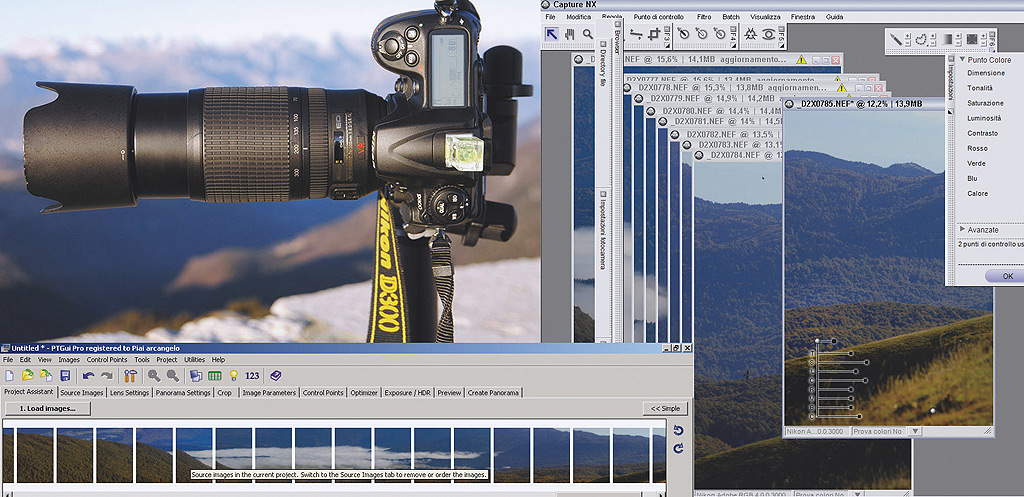Create a new project in PTGui
The height and width of the screenshot is (497, 1024).
coord(9,376)
